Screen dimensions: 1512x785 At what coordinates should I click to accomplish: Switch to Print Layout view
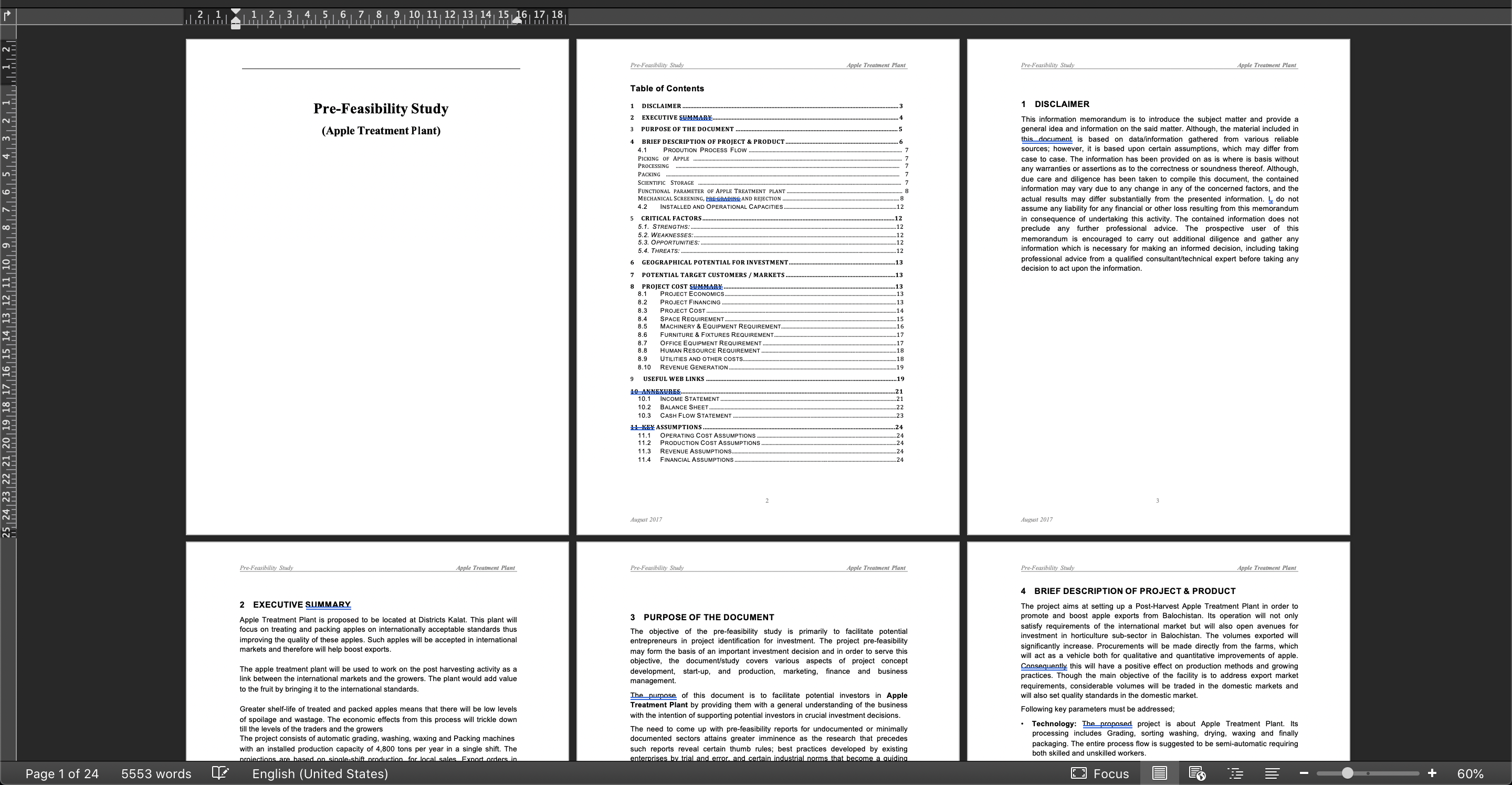tap(1159, 773)
